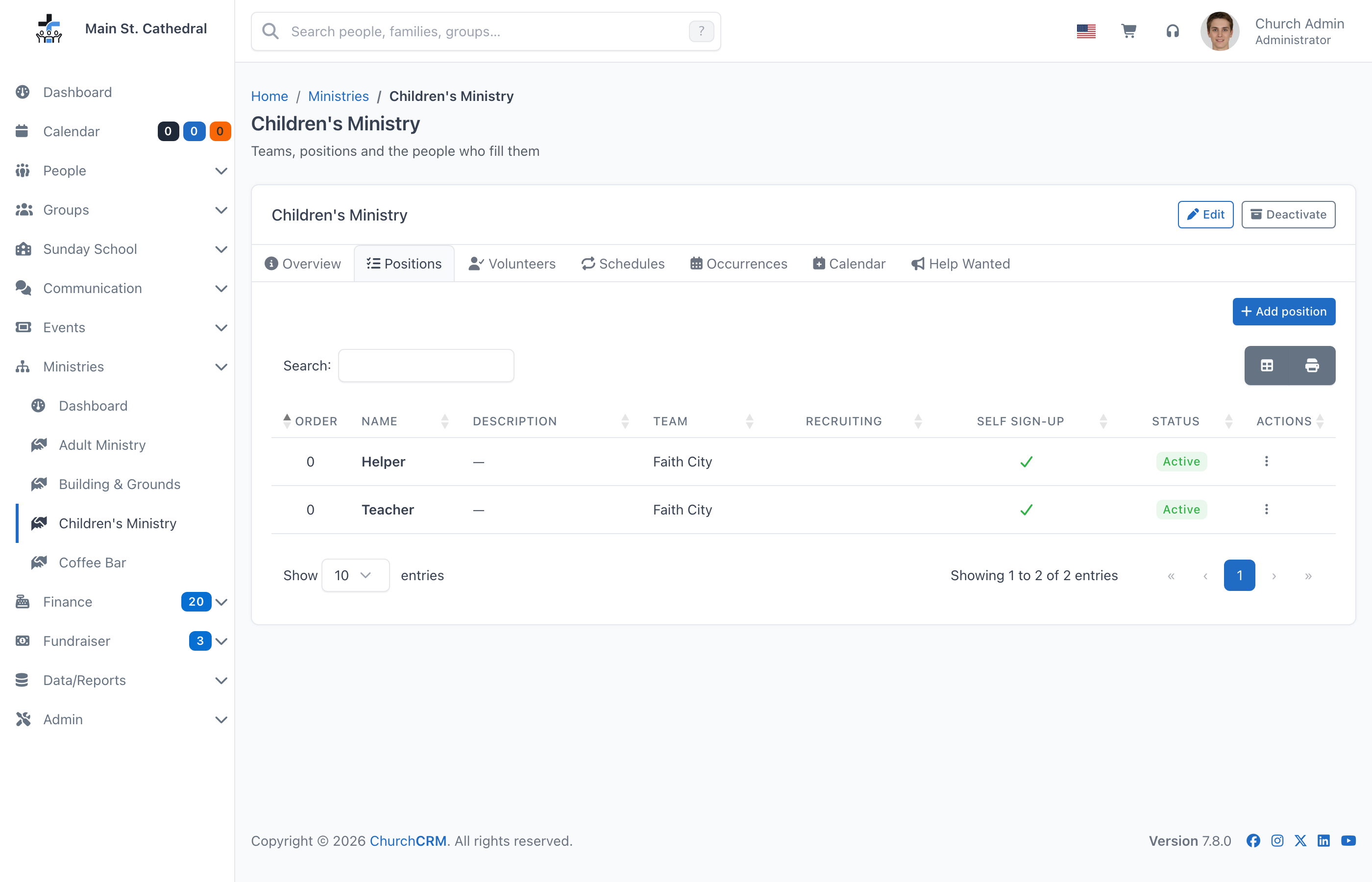
Task: Click the Church Admin avatar photo
Action: click(x=1220, y=31)
